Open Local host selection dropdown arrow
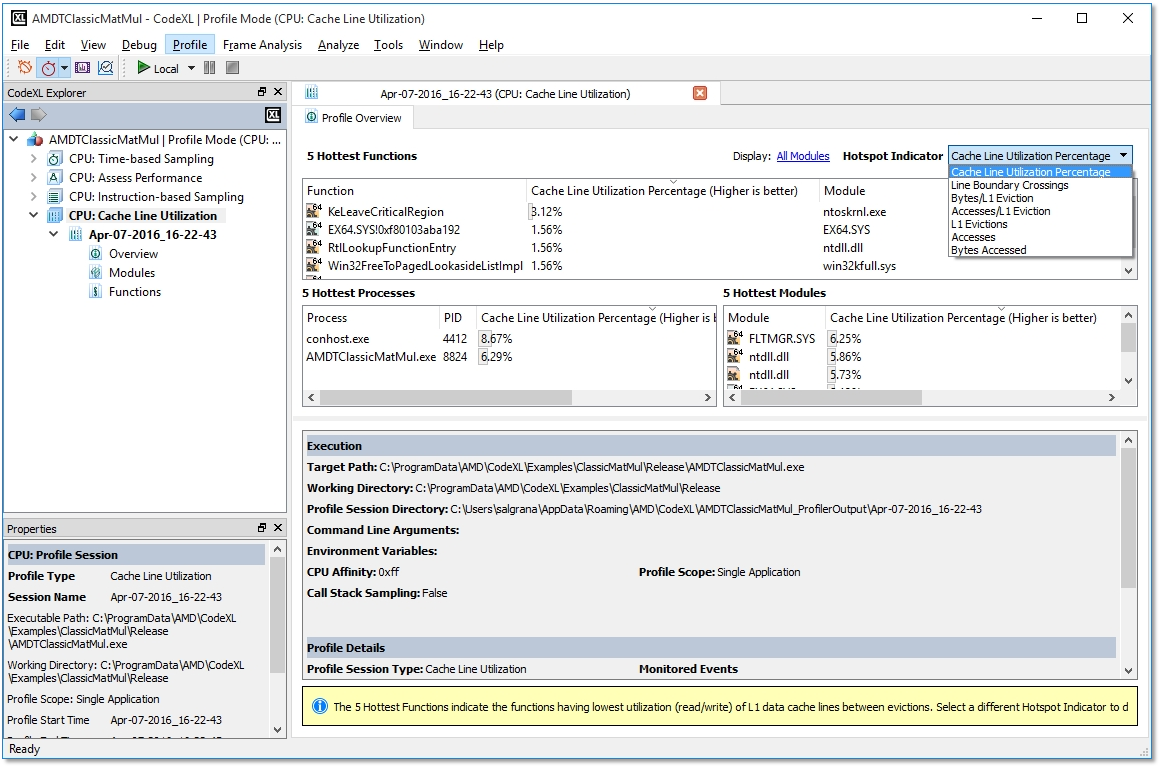Viewport: 1161px width, 768px height. (x=191, y=68)
